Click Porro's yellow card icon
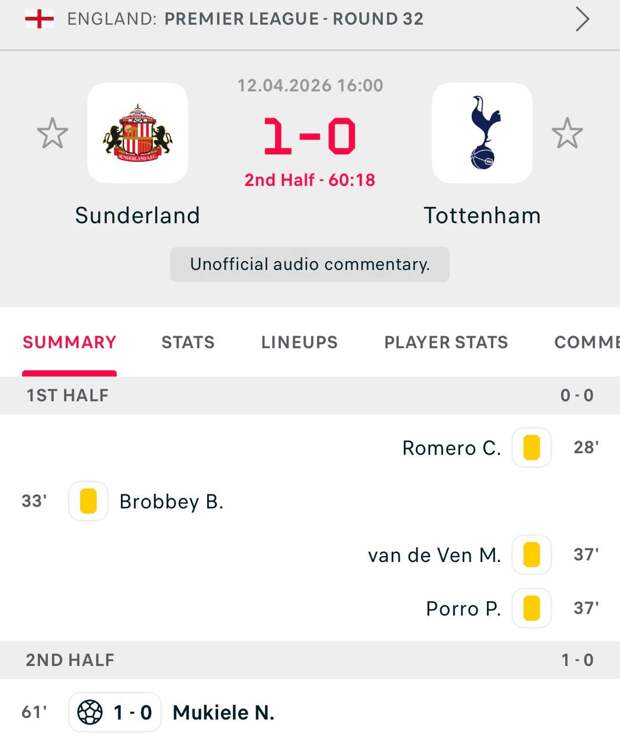The width and height of the screenshot is (620, 740). 531,607
